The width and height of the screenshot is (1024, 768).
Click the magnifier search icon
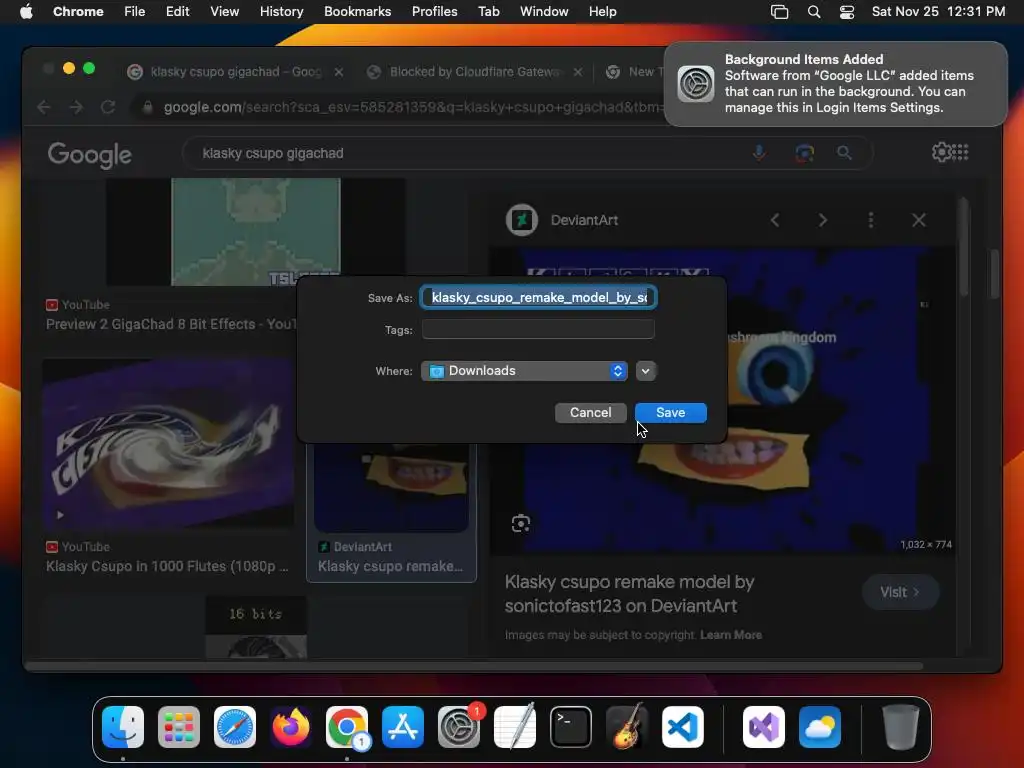[x=844, y=153]
